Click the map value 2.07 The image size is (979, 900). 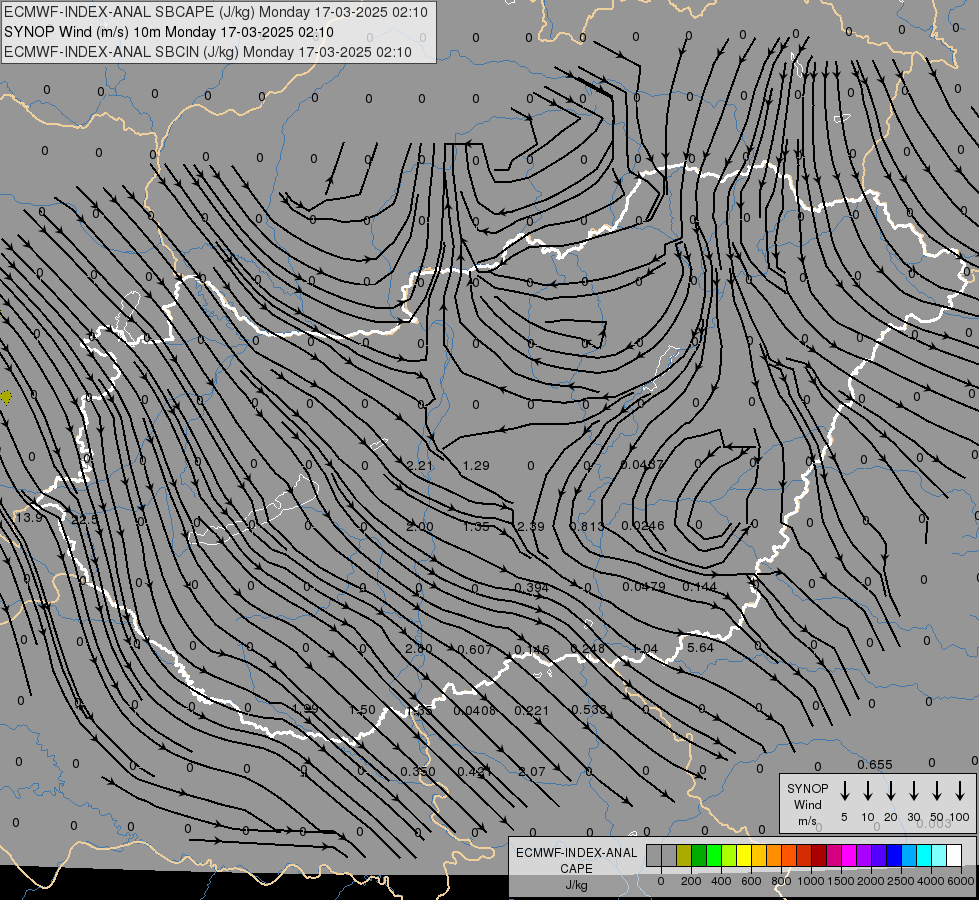pos(532,772)
